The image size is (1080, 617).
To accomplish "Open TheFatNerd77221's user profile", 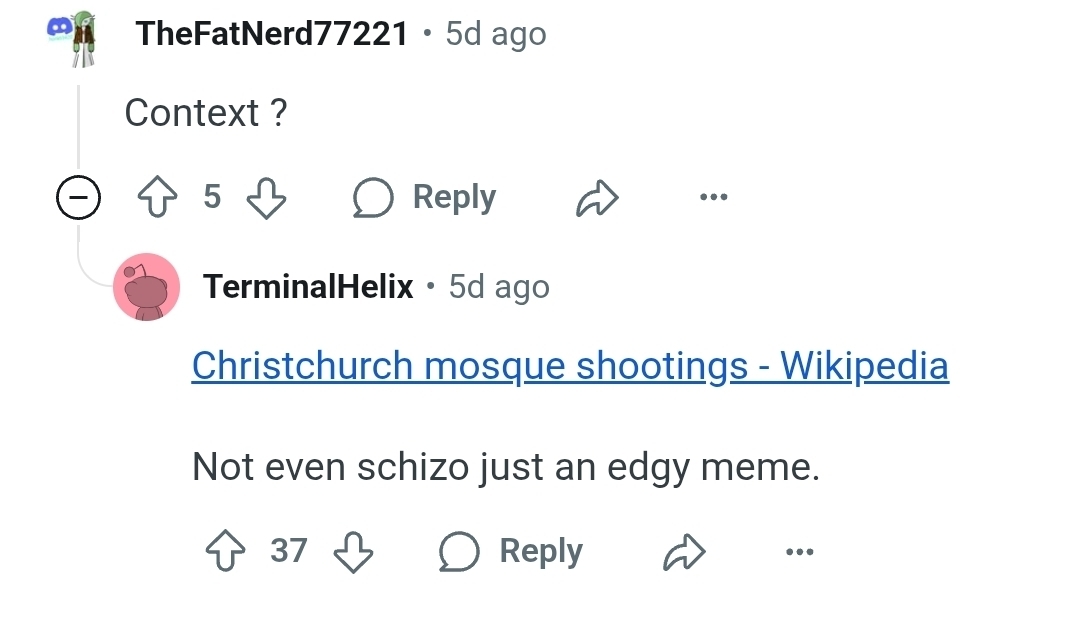I will tap(271, 34).
